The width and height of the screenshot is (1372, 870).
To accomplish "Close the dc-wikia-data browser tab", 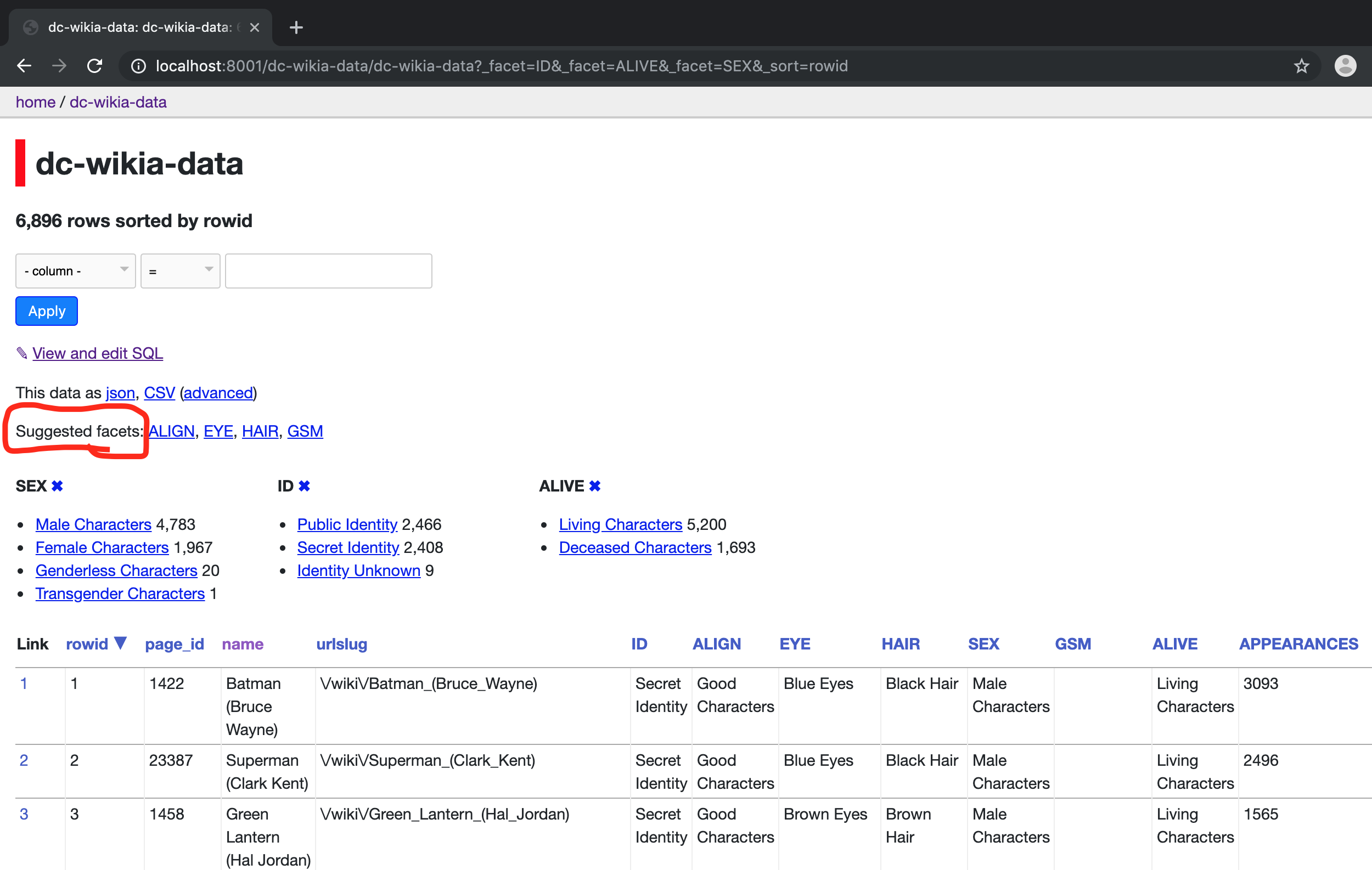I will click(255, 27).
